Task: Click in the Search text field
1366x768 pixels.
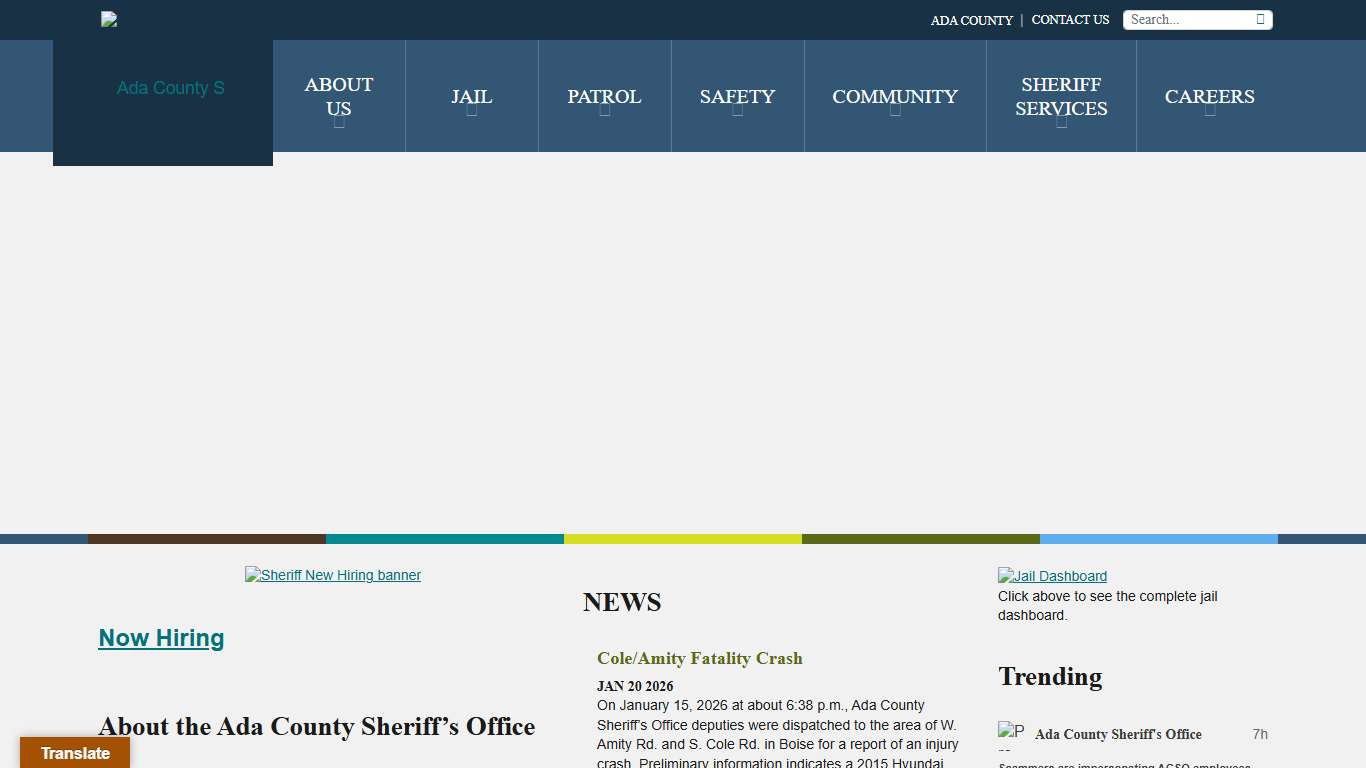Action: [1188, 19]
